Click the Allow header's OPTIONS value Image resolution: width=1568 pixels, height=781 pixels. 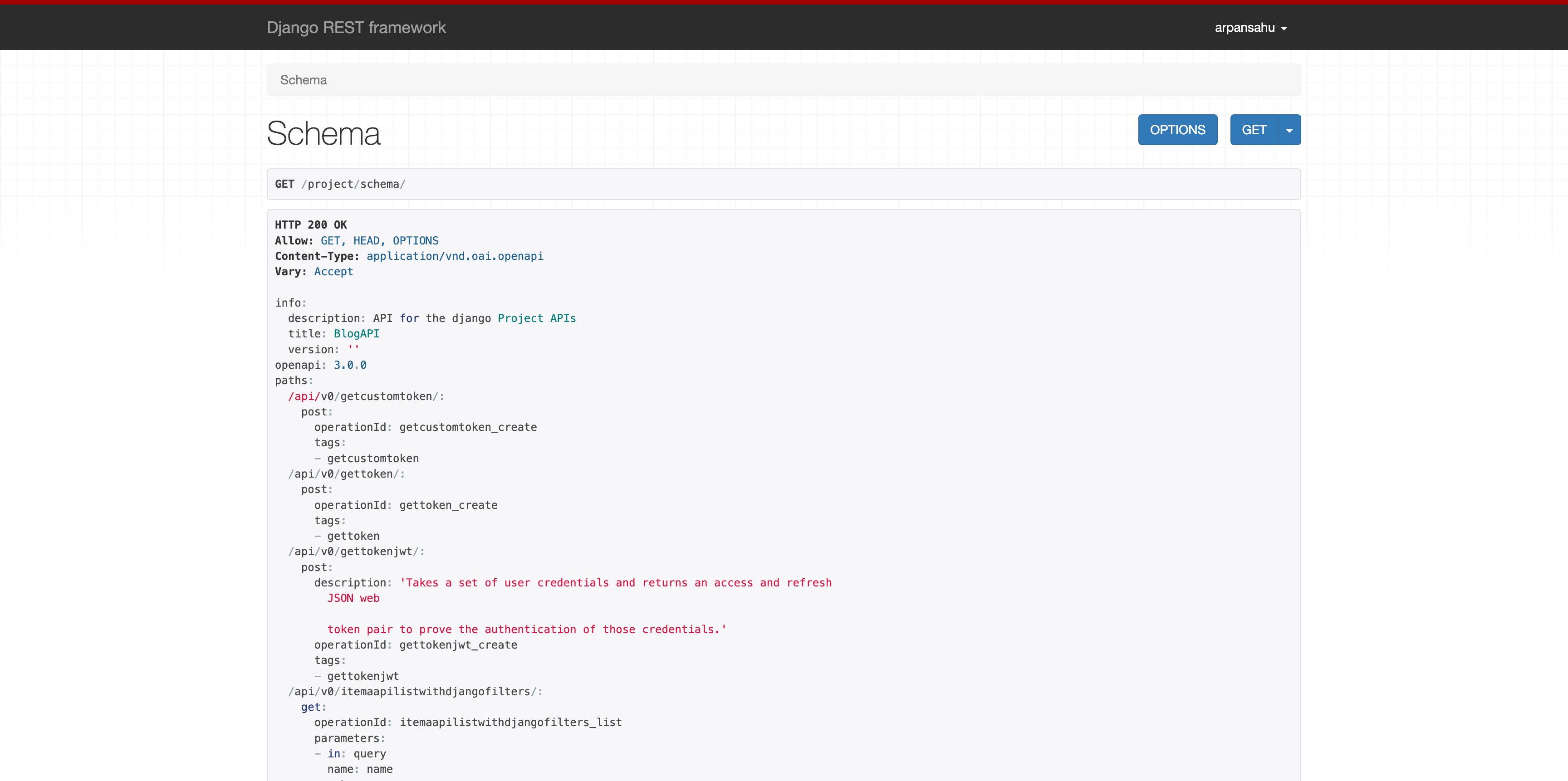[x=415, y=240]
